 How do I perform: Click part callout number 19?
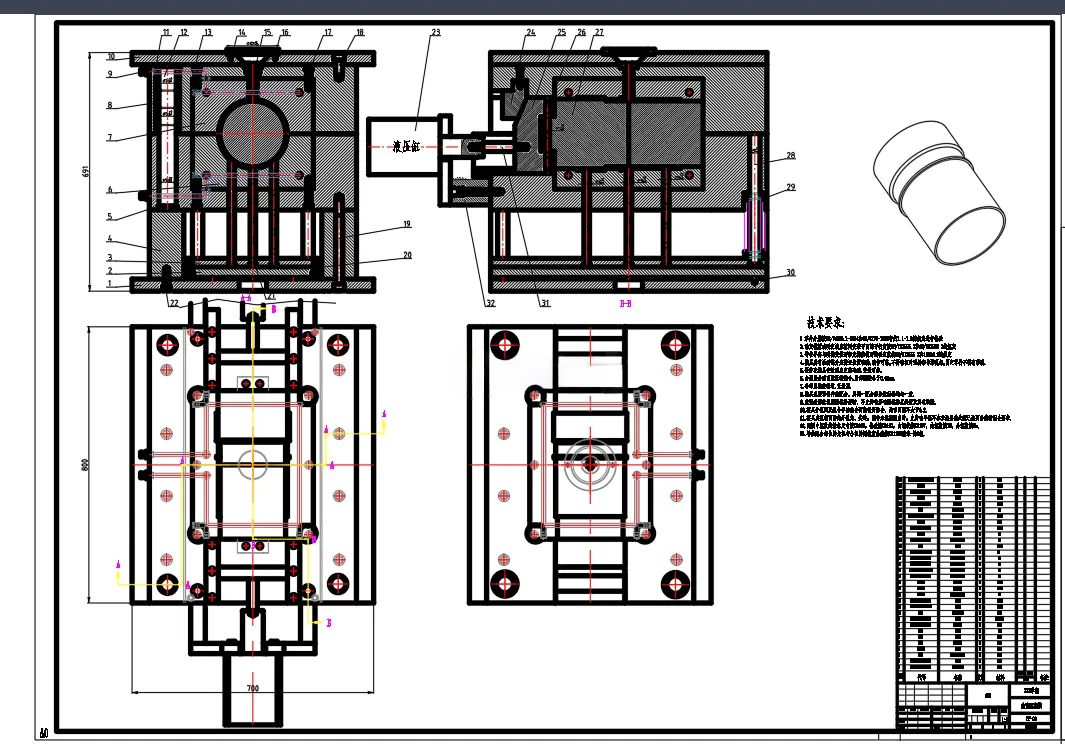click(407, 224)
